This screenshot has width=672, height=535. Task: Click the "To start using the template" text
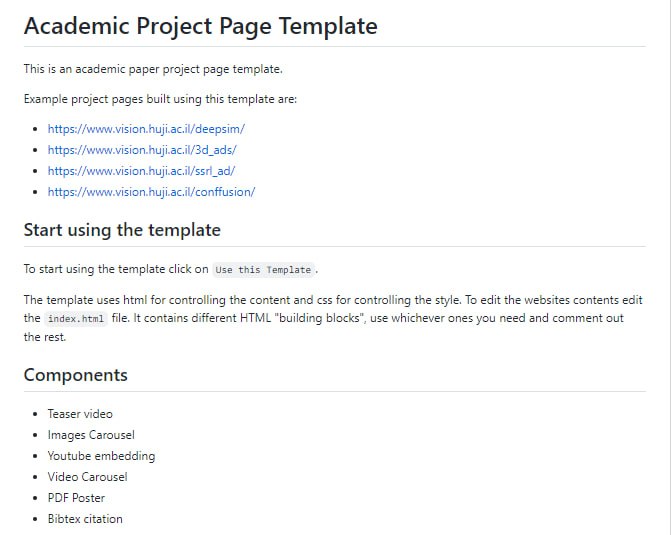click(116, 269)
